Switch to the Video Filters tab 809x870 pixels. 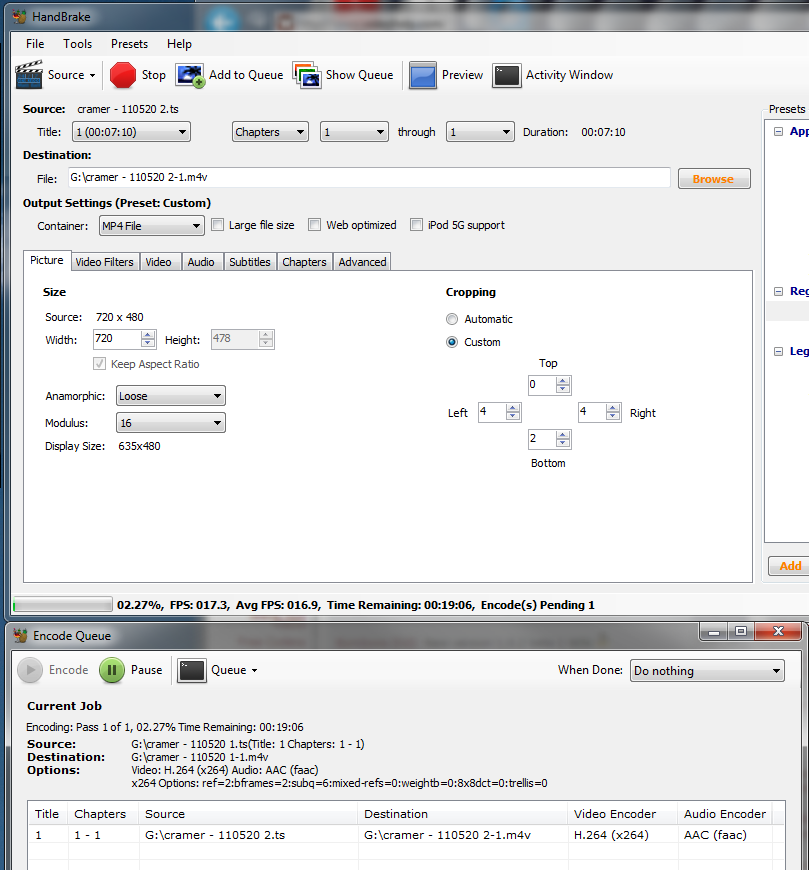point(104,262)
